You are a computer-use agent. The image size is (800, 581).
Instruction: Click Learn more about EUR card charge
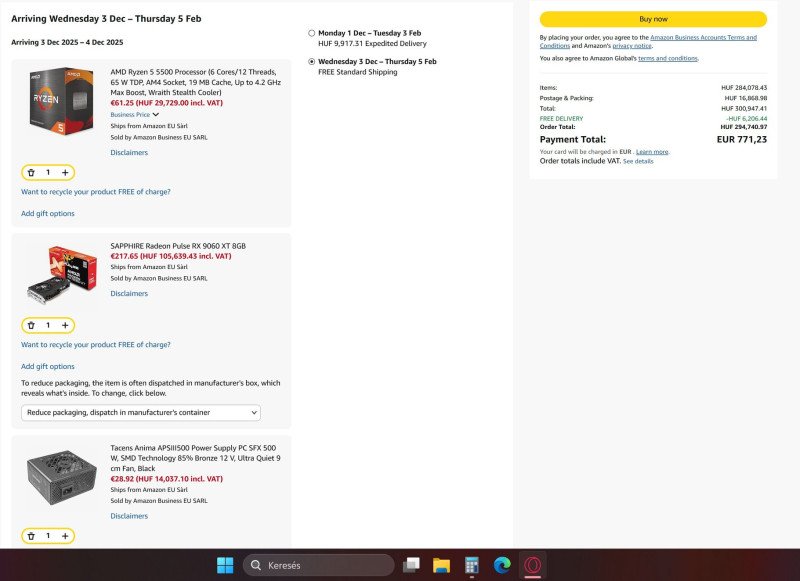pyautogui.click(x=652, y=151)
